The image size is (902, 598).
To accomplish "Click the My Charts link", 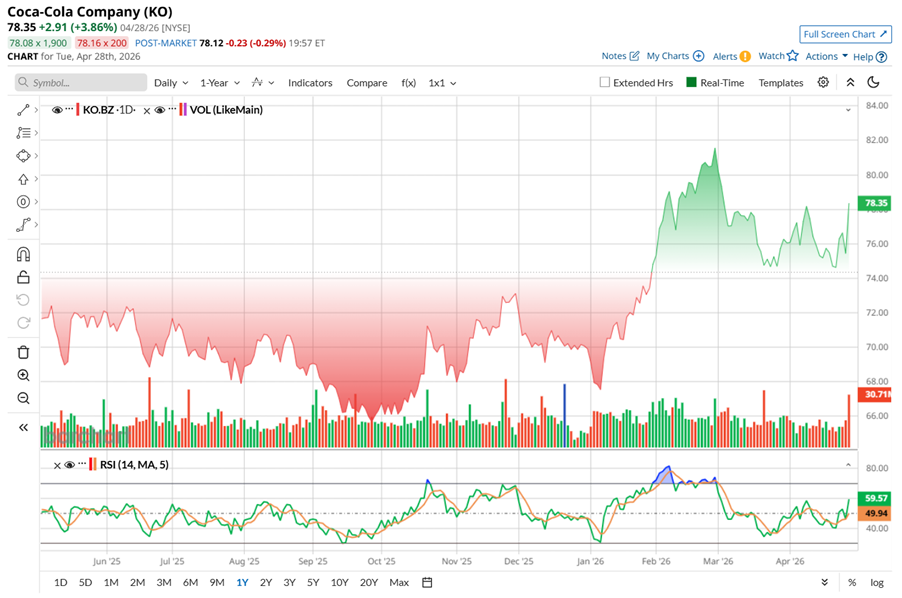I will tap(667, 56).
